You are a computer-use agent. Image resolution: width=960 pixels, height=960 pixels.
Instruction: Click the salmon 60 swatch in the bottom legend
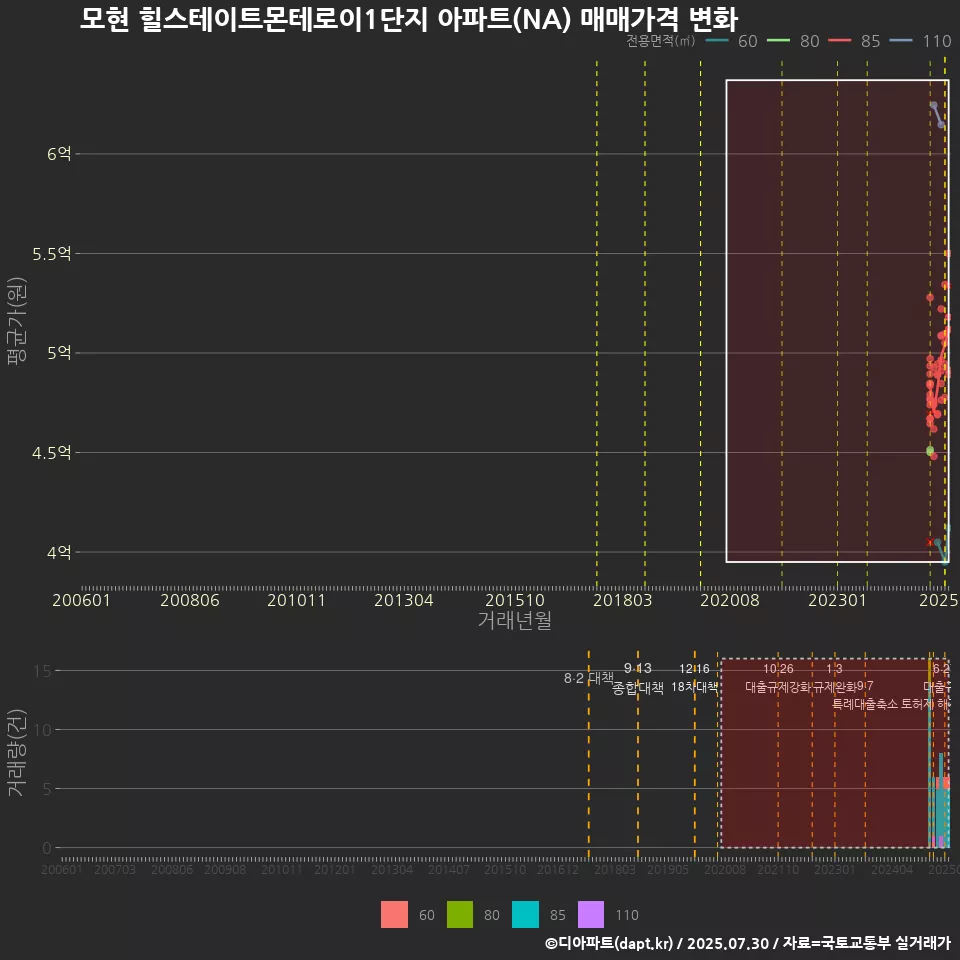click(394, 915)
